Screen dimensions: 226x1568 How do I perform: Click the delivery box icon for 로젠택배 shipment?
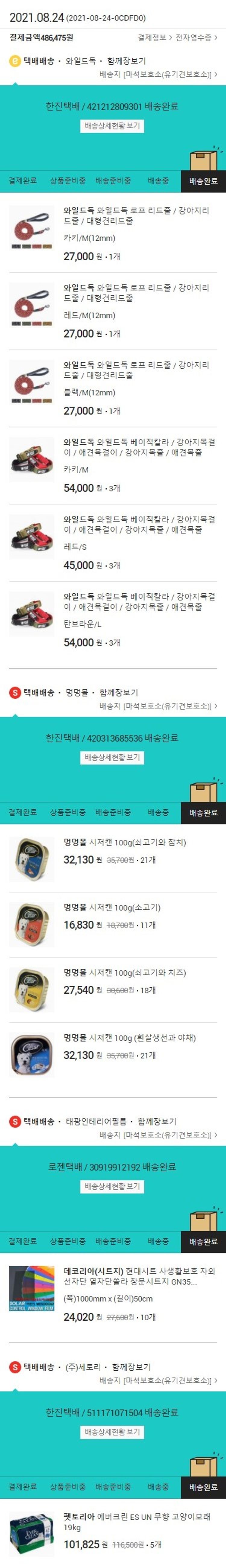click(203, 1219)
